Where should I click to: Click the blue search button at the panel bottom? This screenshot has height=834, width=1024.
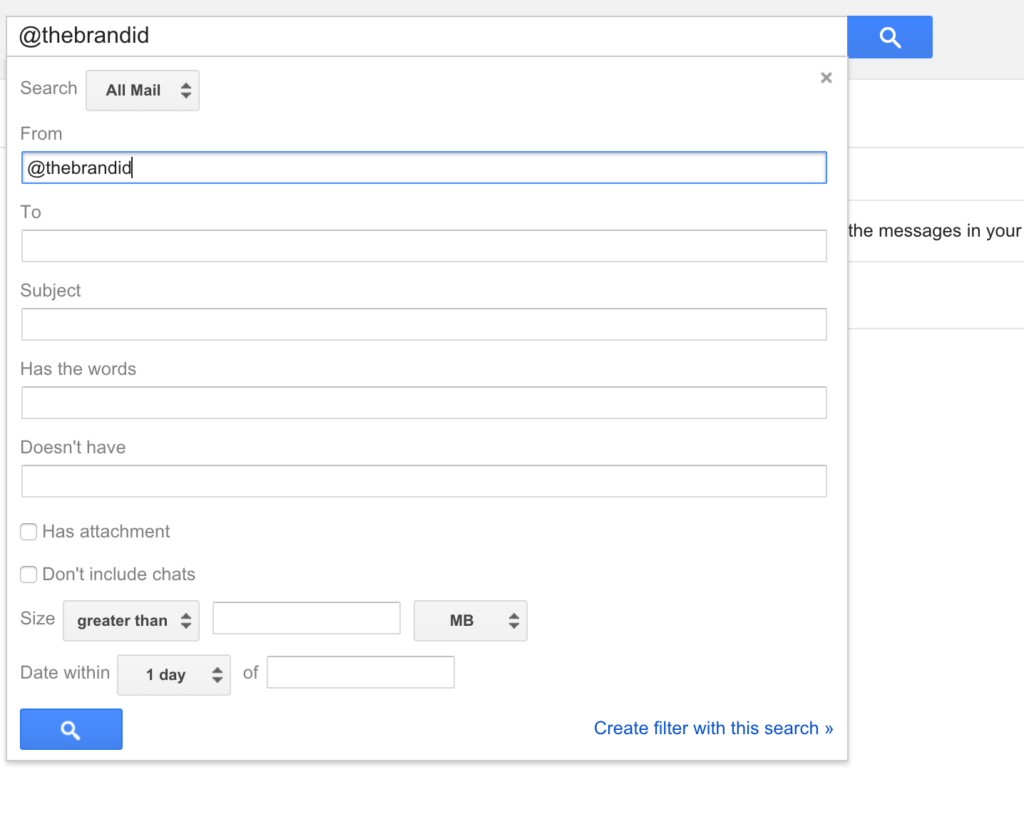[71, 730]
